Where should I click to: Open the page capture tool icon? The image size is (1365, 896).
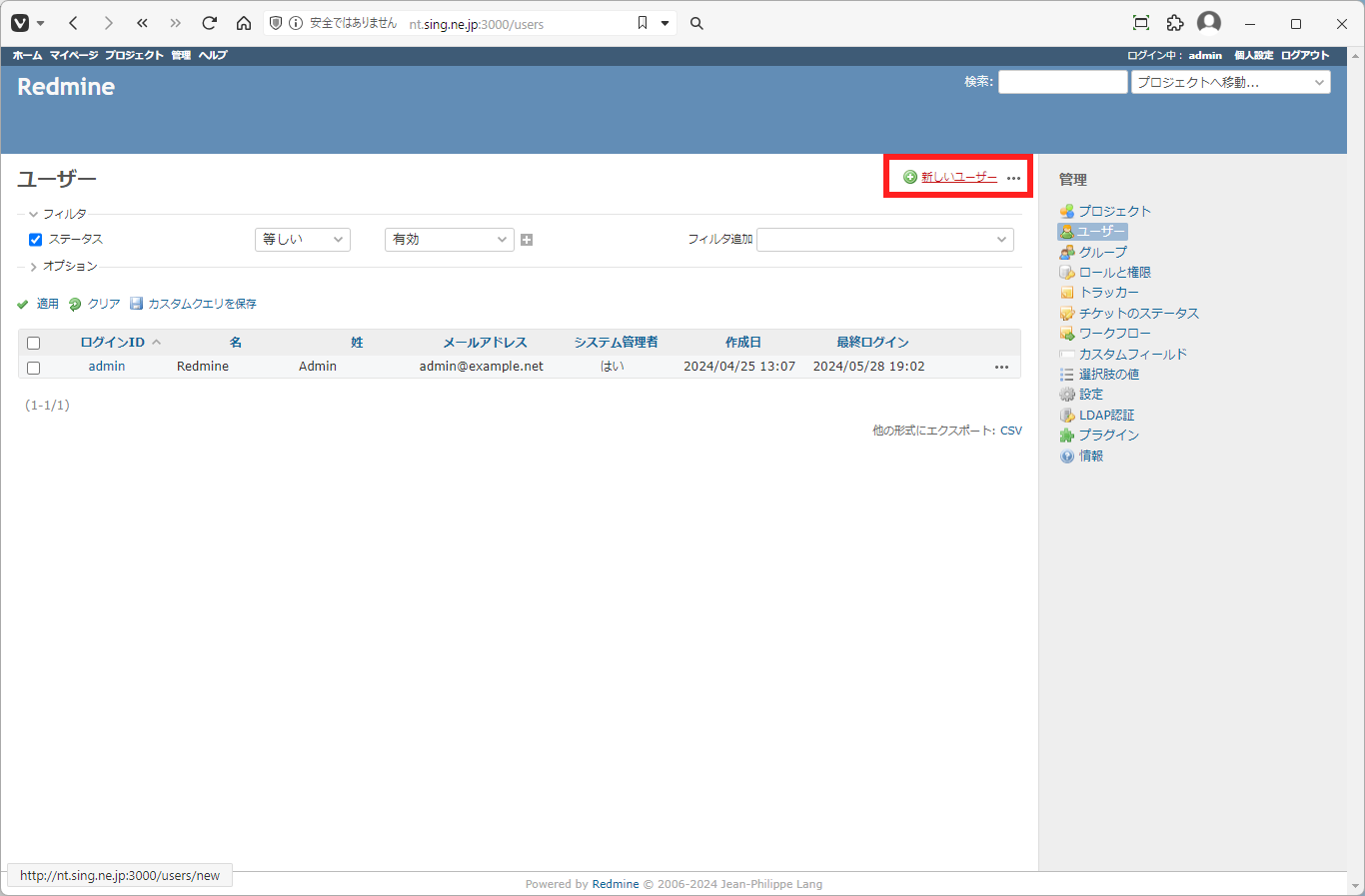pyautogui.click(x=1141, y=23)
